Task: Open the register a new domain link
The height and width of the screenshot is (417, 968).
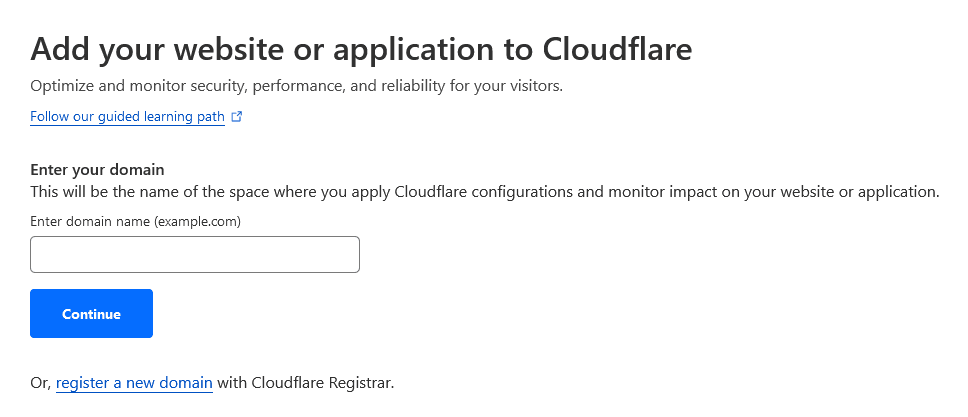Action: pos(134,383)
